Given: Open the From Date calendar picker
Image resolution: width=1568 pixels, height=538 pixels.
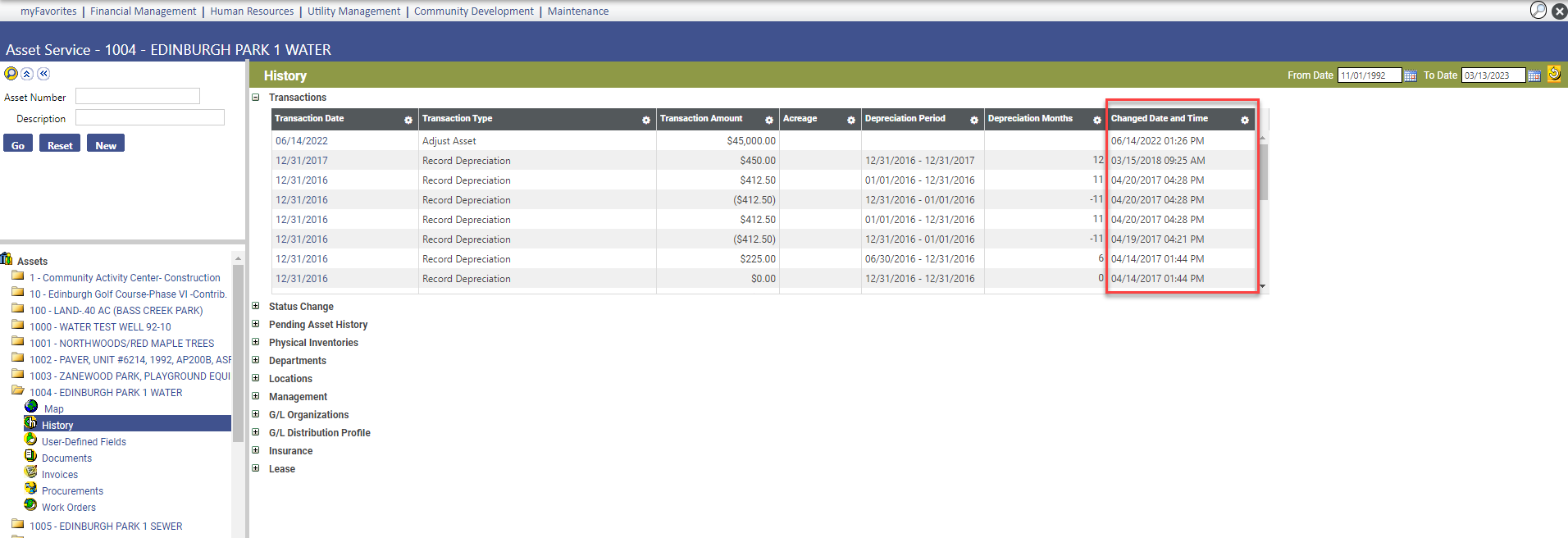Looking at the screenshot, I should click(x=1411, y=75).
